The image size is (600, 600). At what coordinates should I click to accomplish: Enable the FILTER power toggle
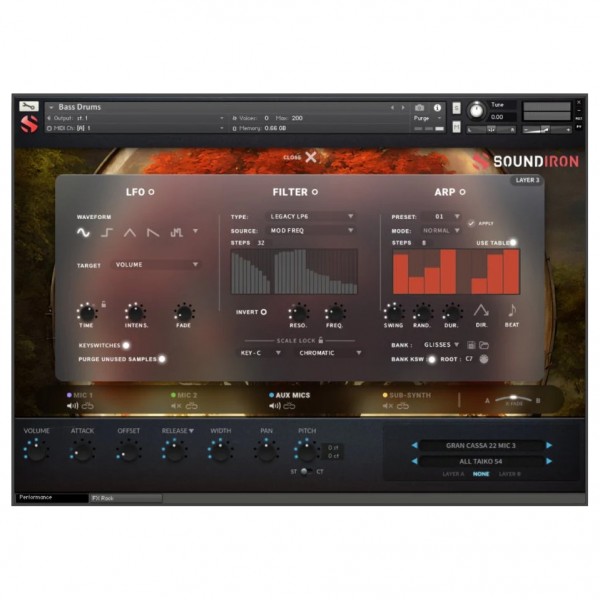pos(315,192)
